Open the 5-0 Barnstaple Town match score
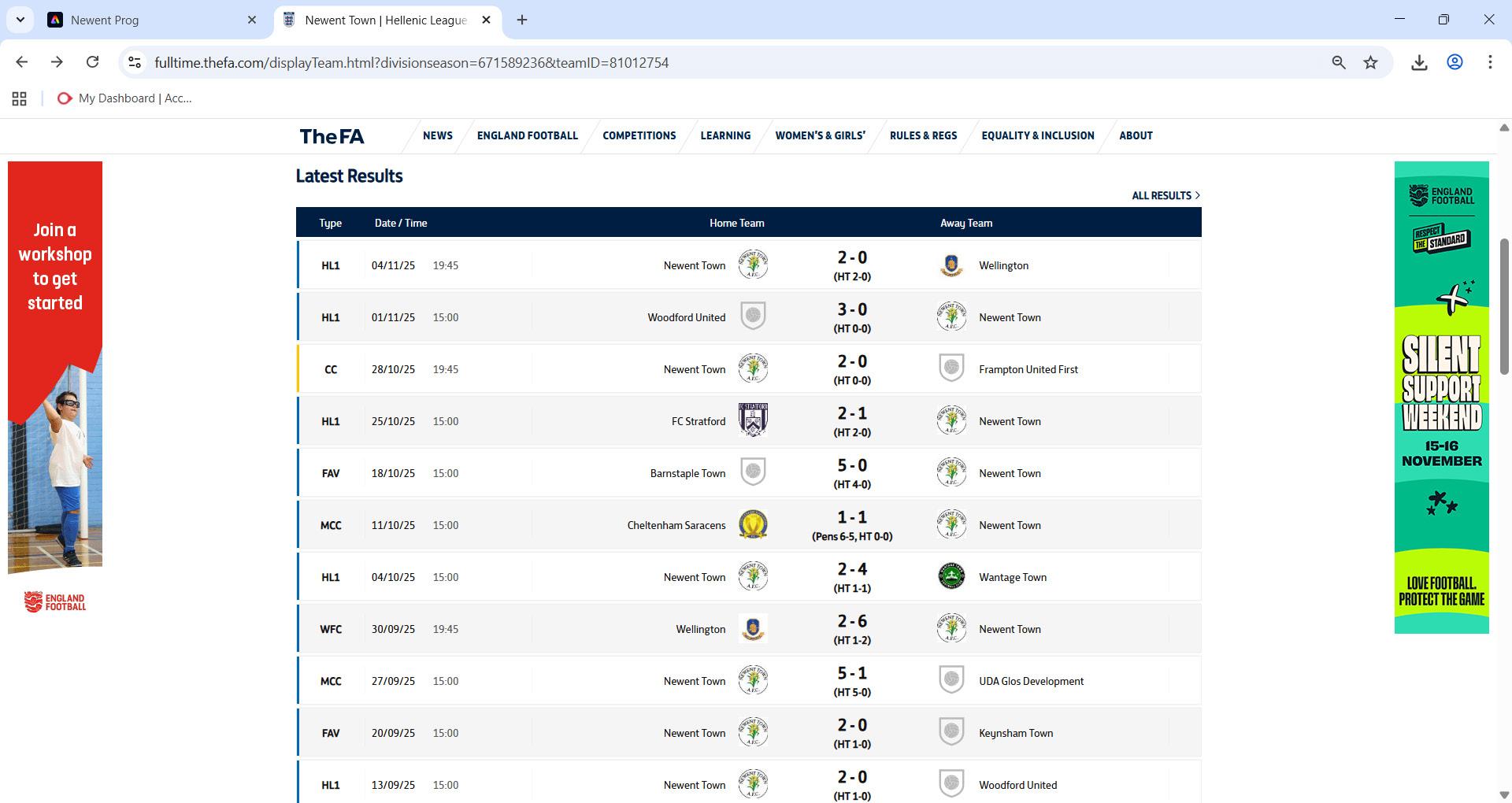Screen dimensions: 1512x803 (x=852, y=466)
